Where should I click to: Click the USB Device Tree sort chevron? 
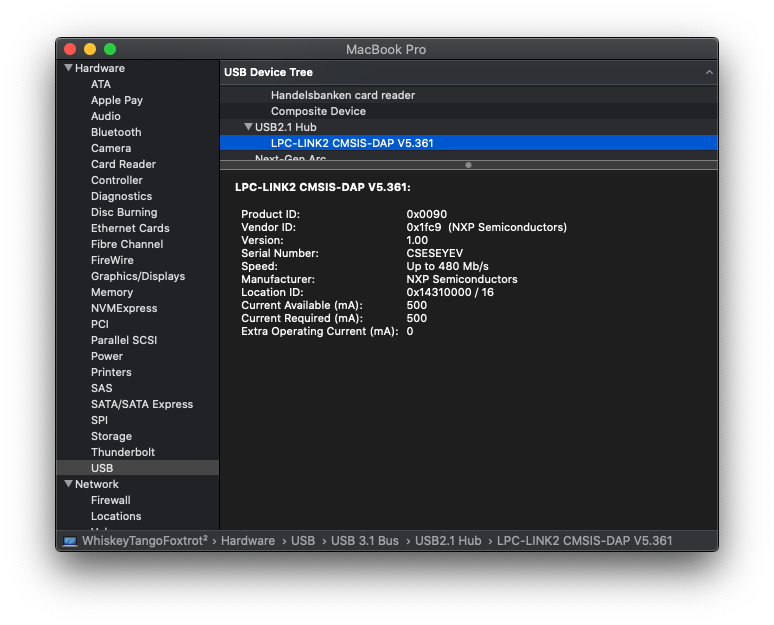(709, 73)
